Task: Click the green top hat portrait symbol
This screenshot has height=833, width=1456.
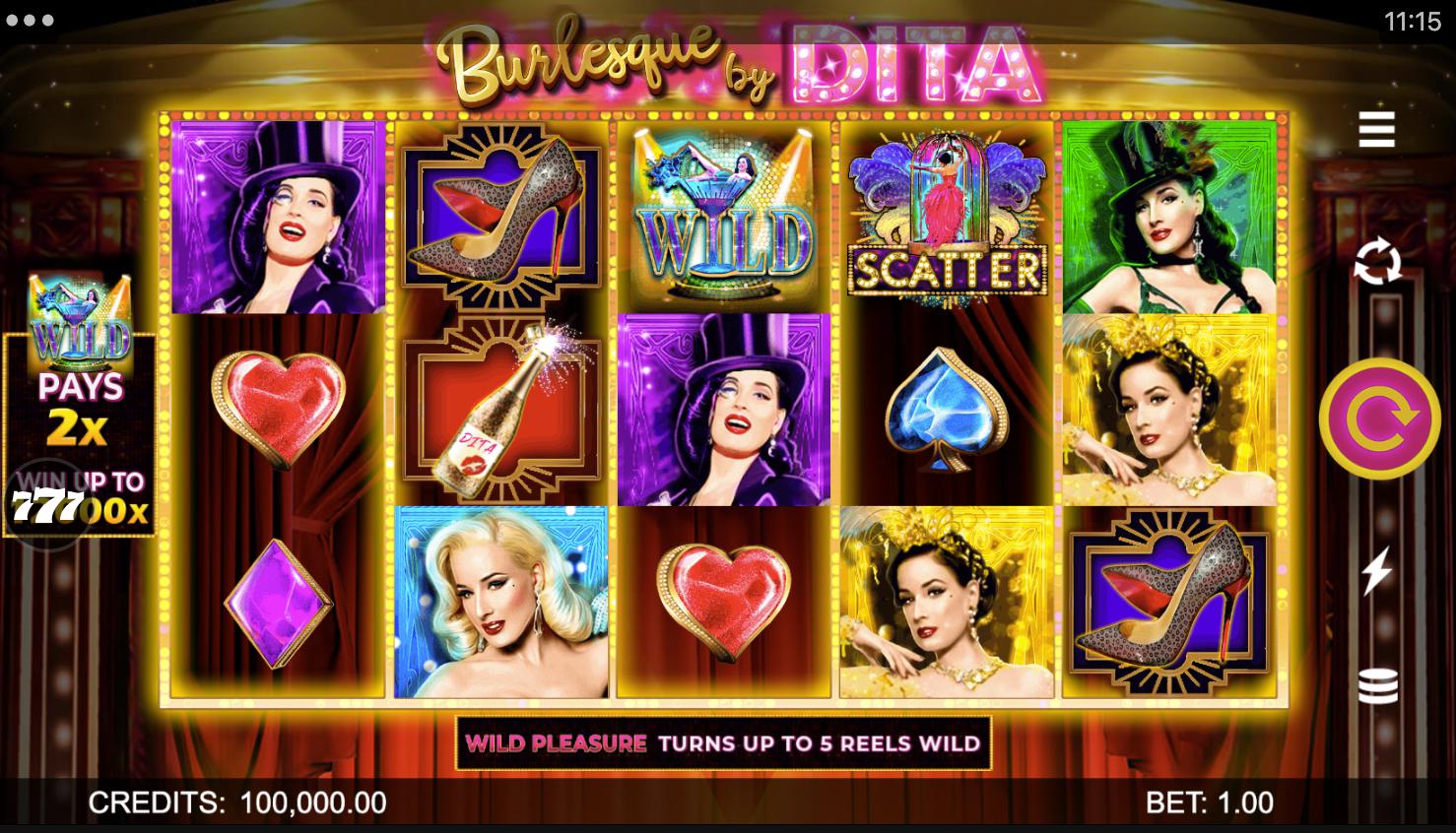Action: click(x=1168, y=218)
